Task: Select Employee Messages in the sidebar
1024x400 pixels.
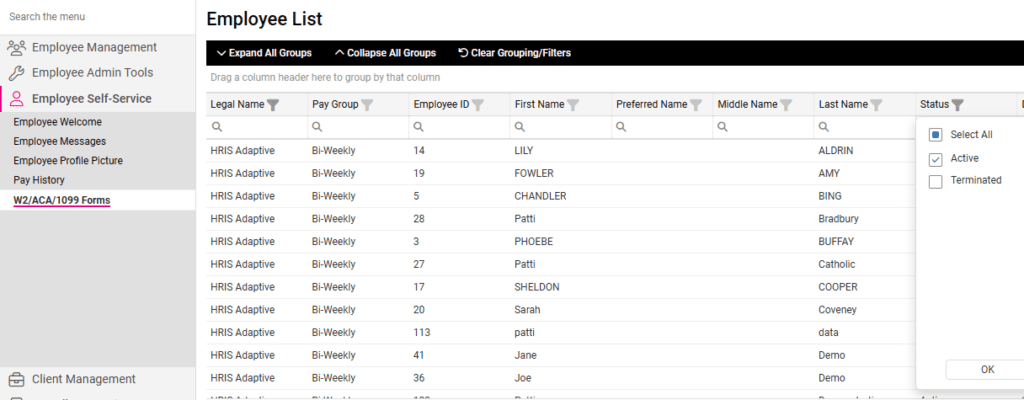Action: 59,141
